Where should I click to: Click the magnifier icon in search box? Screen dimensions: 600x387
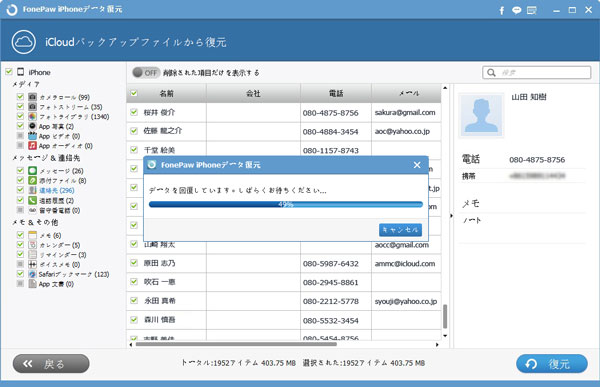click(x=492, y=72)
